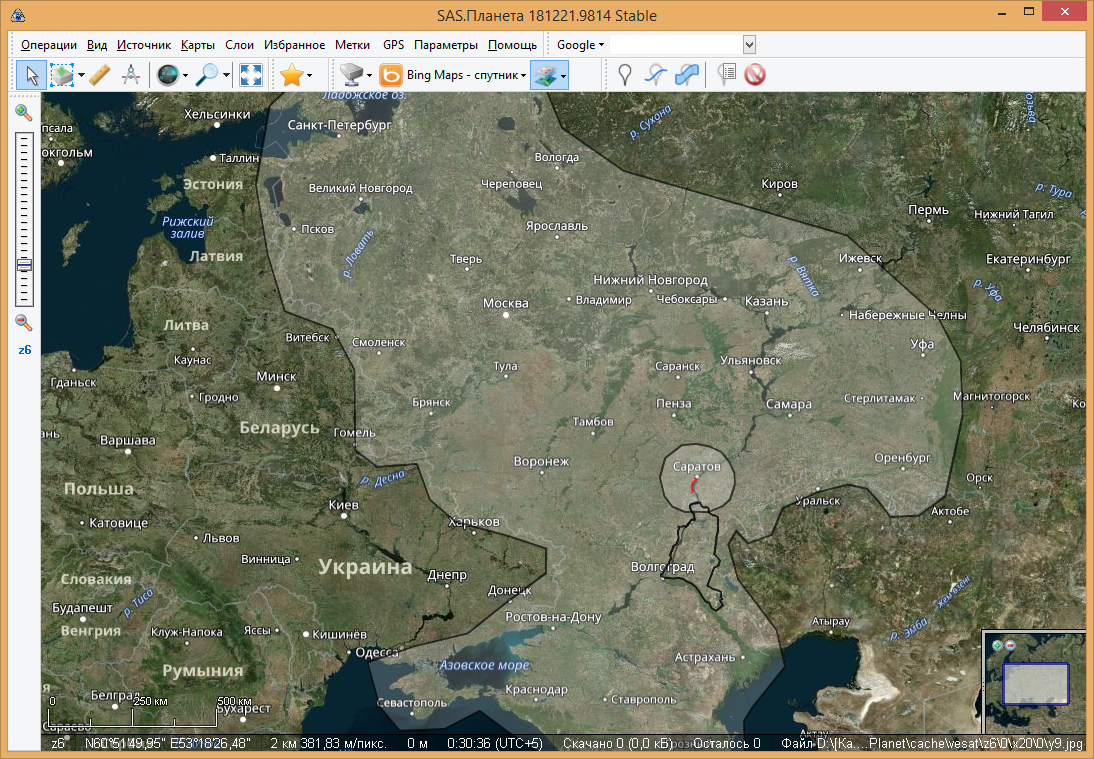The width and height of the screenshot is (1094, 759).
Task: Expand the globe icon dropdown arrow
Action: [x=186, y=75]
